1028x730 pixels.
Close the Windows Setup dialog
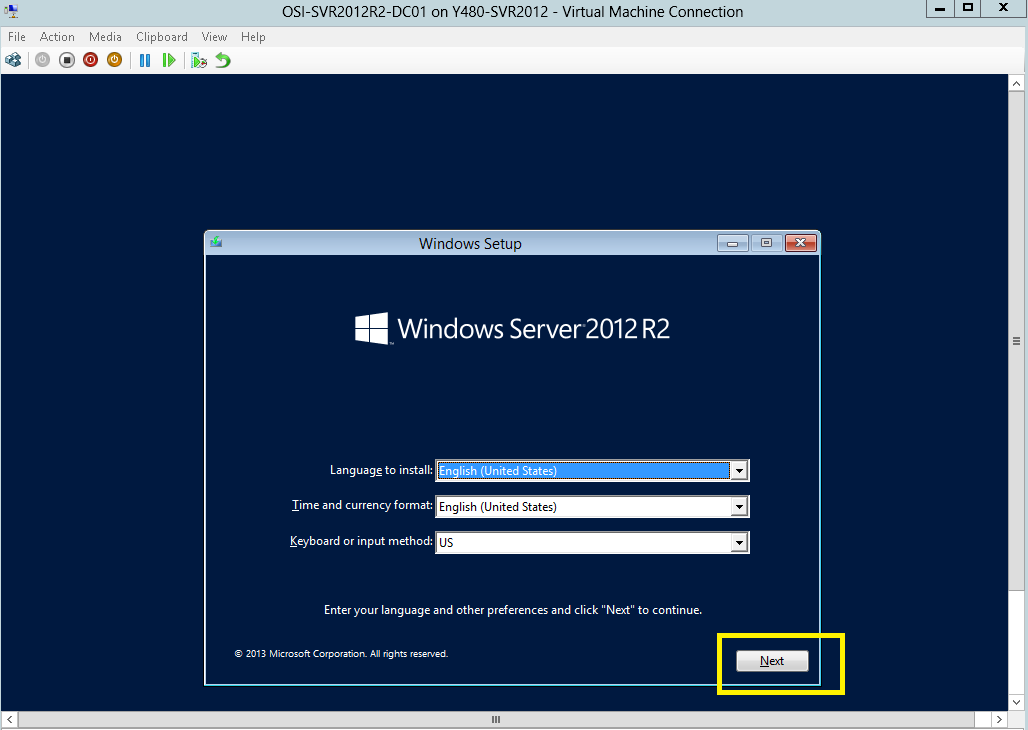coord(801,243)
